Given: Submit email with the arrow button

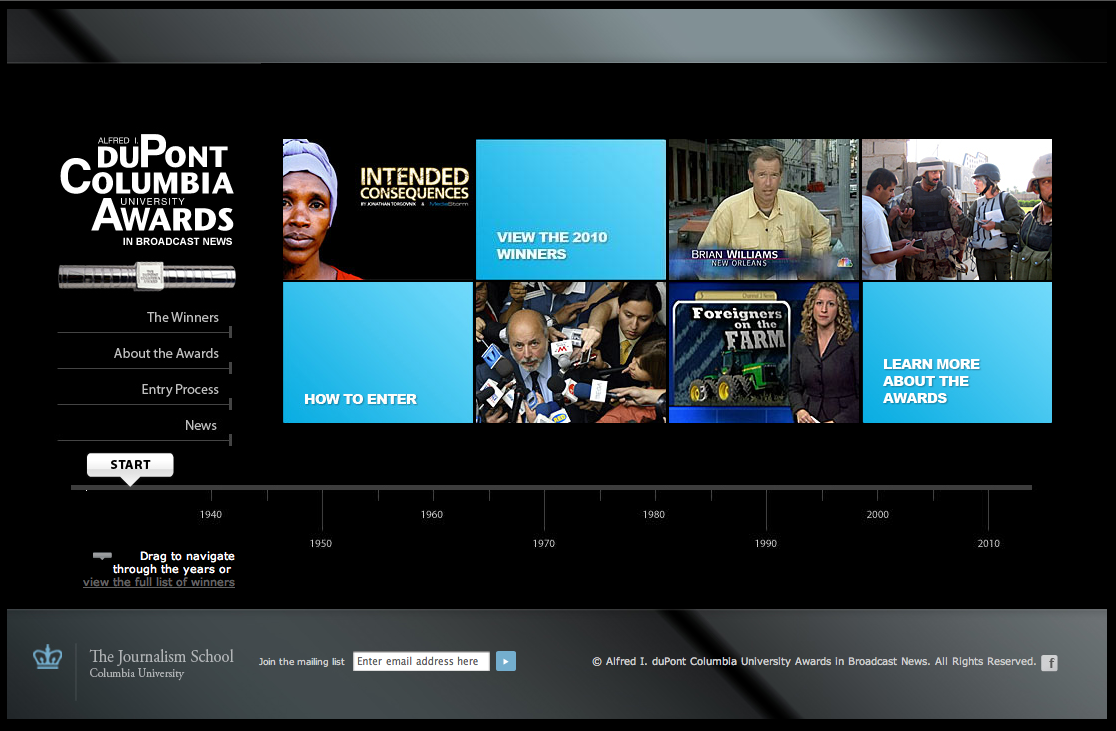Looking at the screenshot, I should click(505, 661).
